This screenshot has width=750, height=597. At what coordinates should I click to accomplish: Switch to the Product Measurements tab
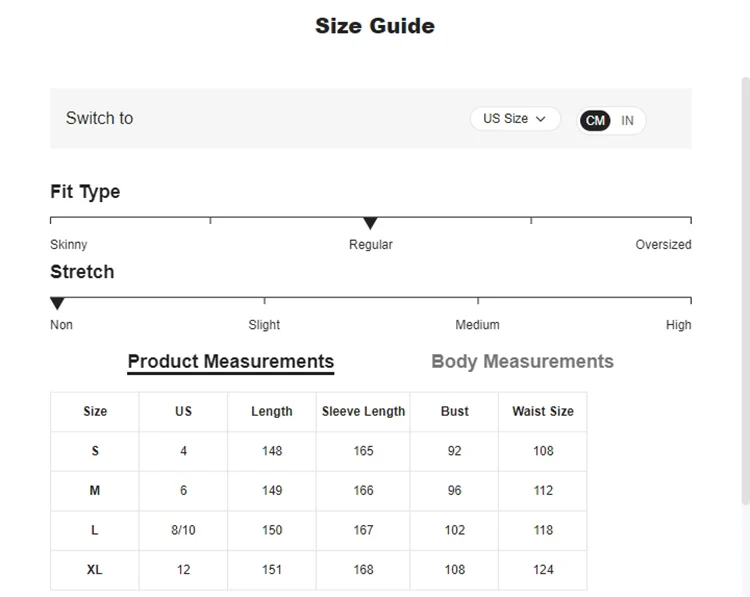click(x=231, y=362)
